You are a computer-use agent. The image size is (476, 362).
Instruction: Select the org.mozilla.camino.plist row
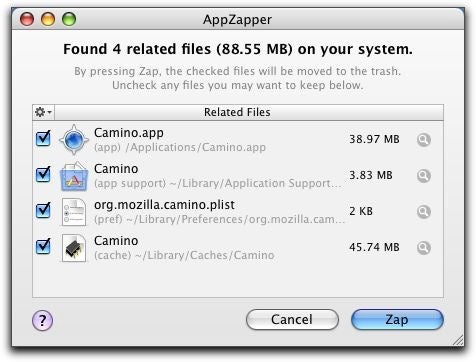click(x=238, y=212)
